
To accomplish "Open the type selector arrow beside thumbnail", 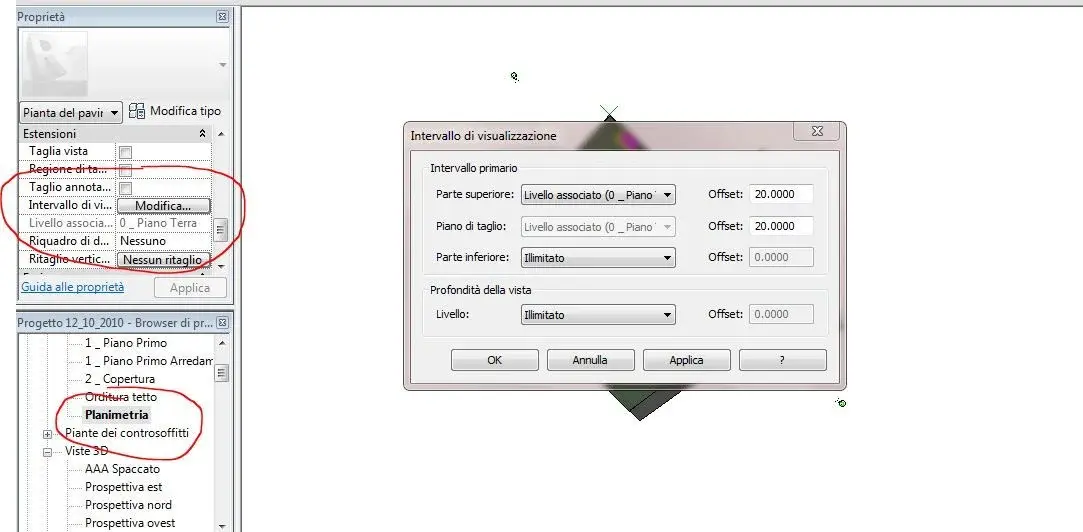I will point(222,65).
